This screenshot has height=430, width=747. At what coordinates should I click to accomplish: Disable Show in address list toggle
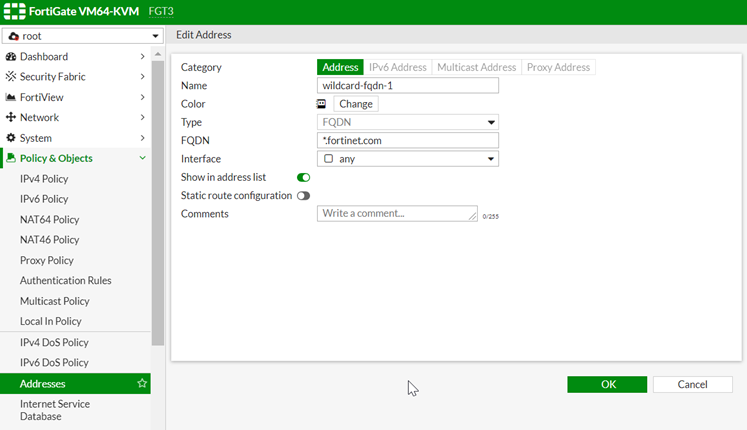click(303, 178)
